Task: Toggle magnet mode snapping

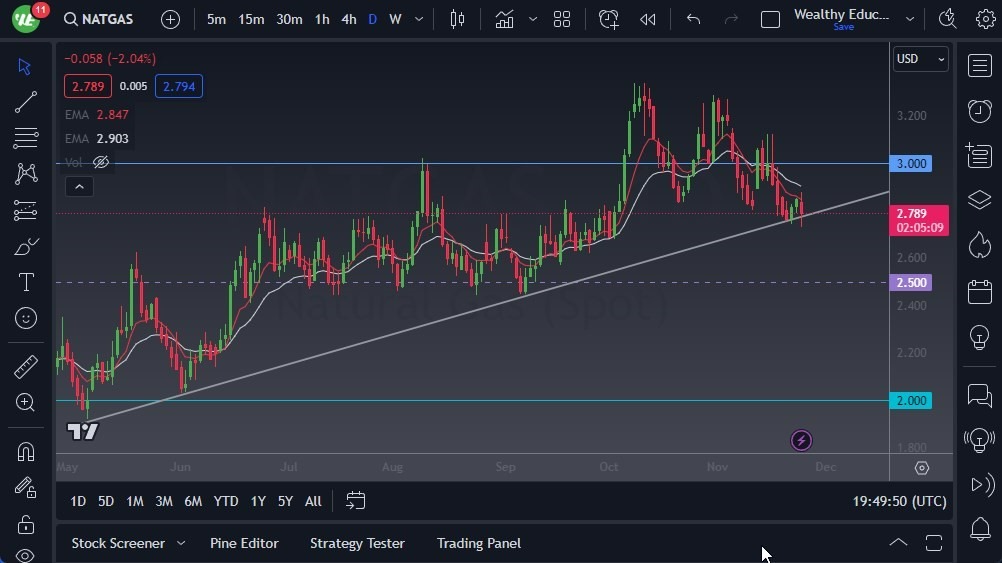Action: (x=26, y=451)
